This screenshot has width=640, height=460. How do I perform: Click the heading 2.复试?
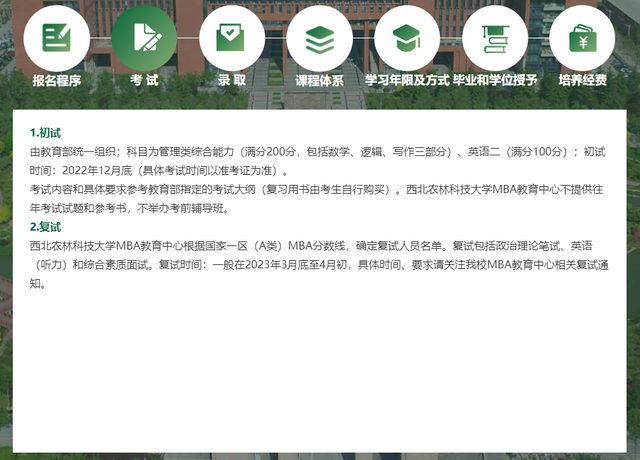click(45, 227)
